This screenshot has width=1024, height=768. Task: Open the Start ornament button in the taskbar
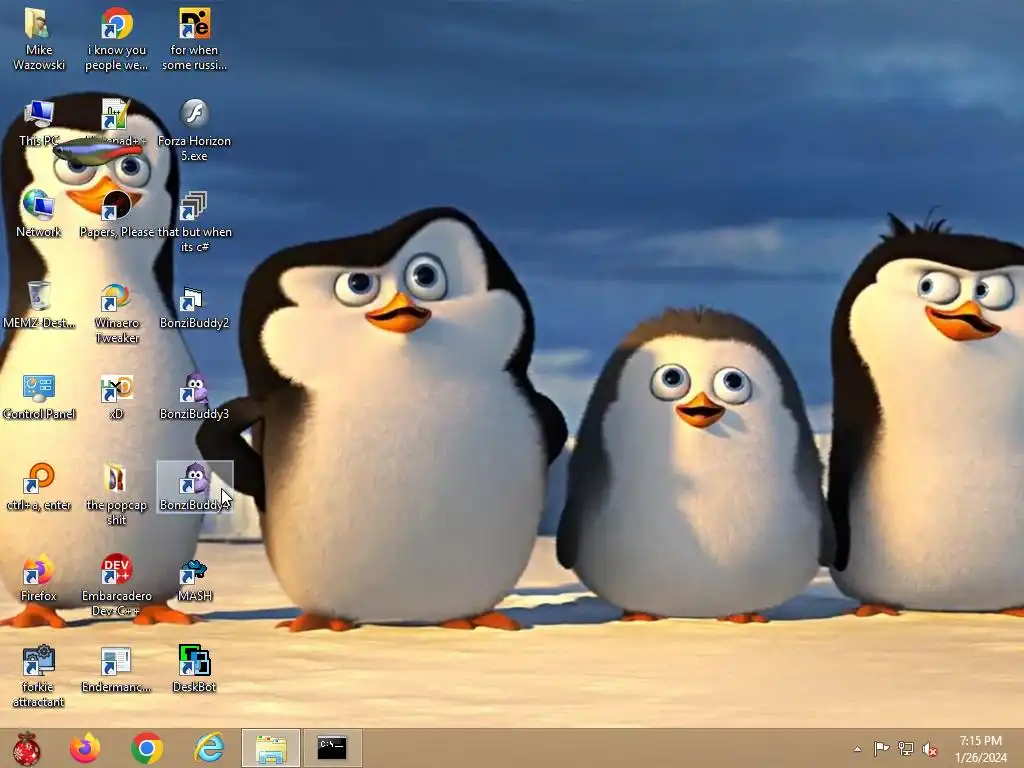point(26,748)
